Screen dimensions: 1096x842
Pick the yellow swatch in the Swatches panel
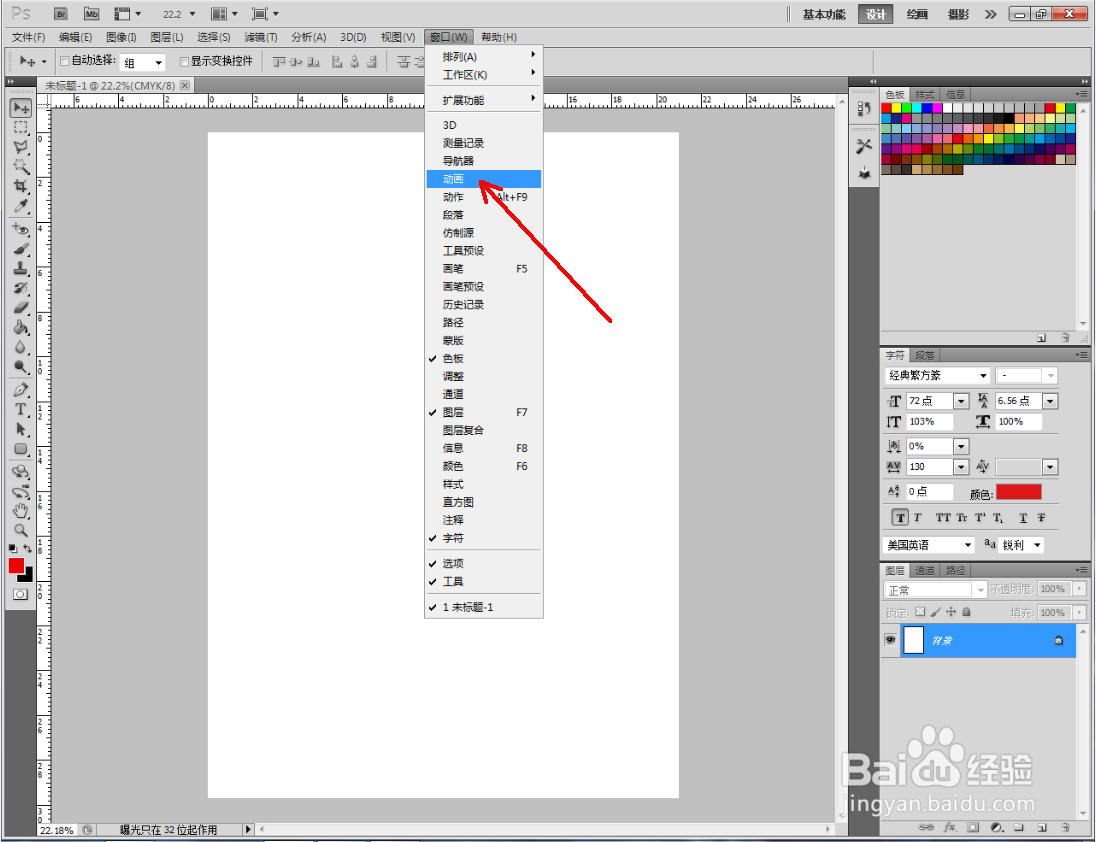pos(896,108)
